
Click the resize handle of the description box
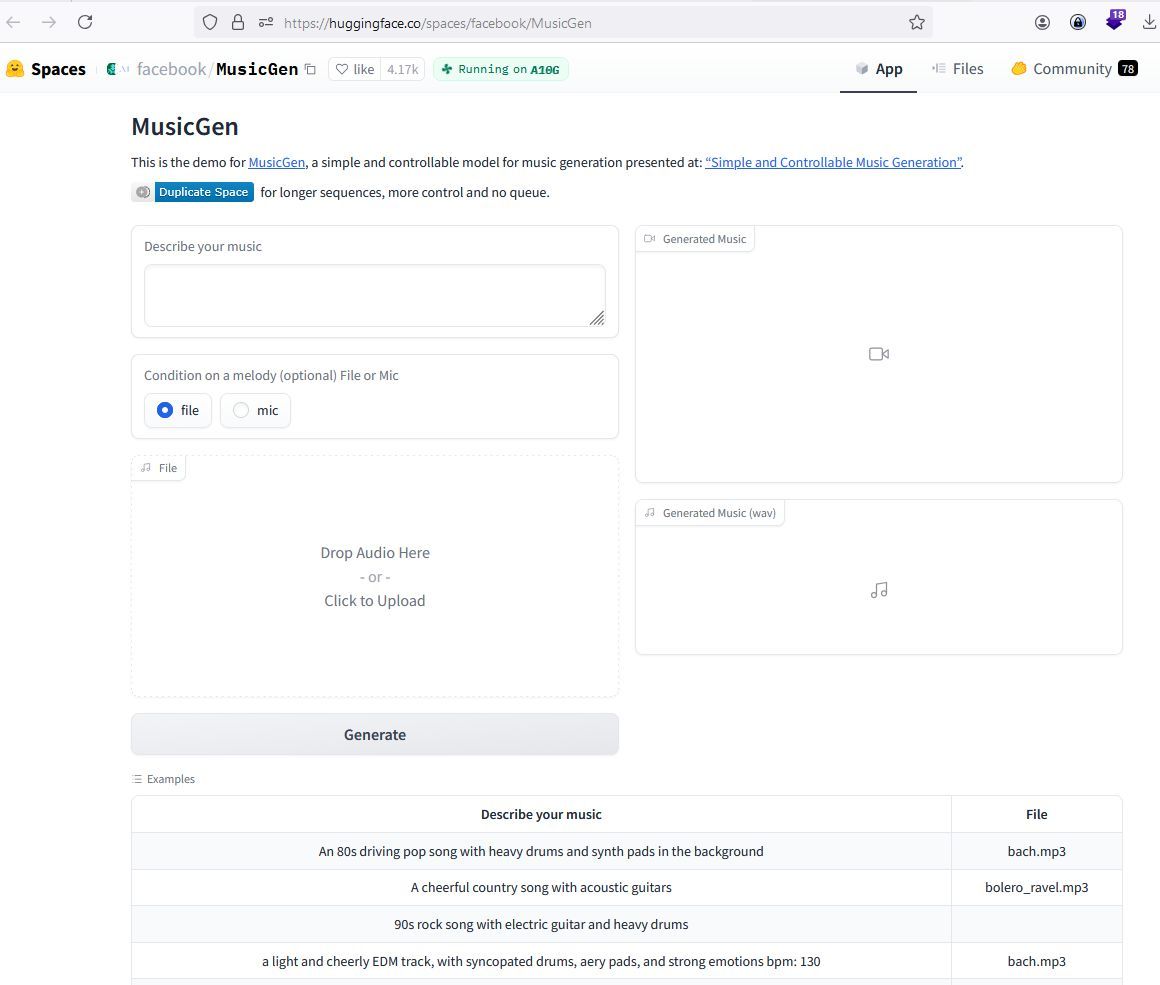(x=597, y=318)
